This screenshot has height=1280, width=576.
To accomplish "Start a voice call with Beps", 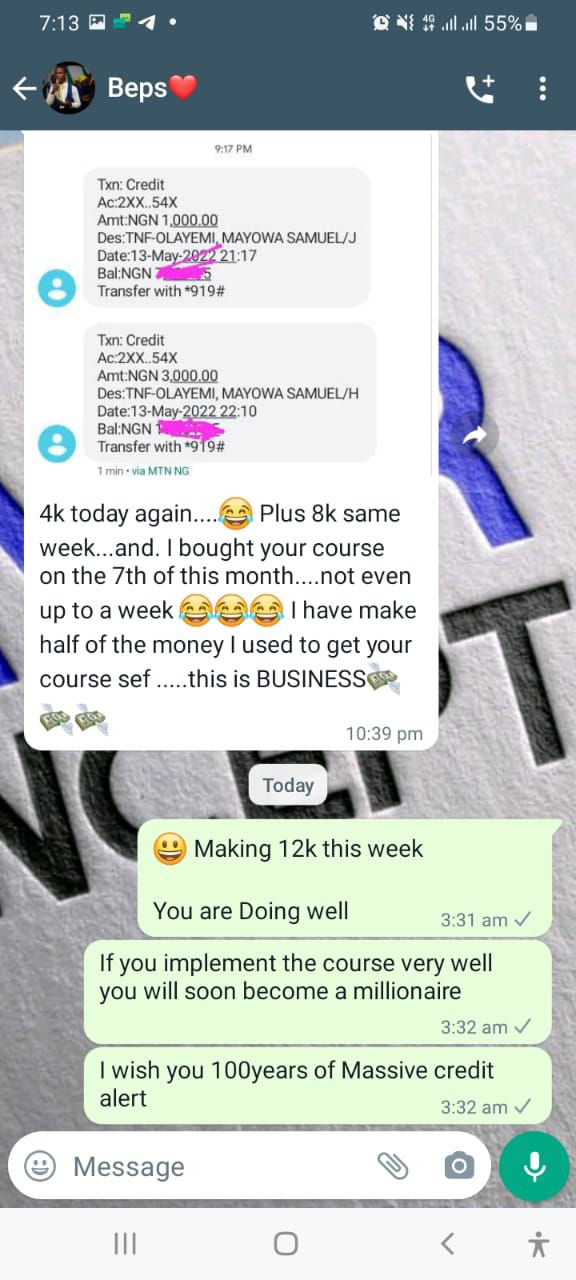I will click(480, 89).
